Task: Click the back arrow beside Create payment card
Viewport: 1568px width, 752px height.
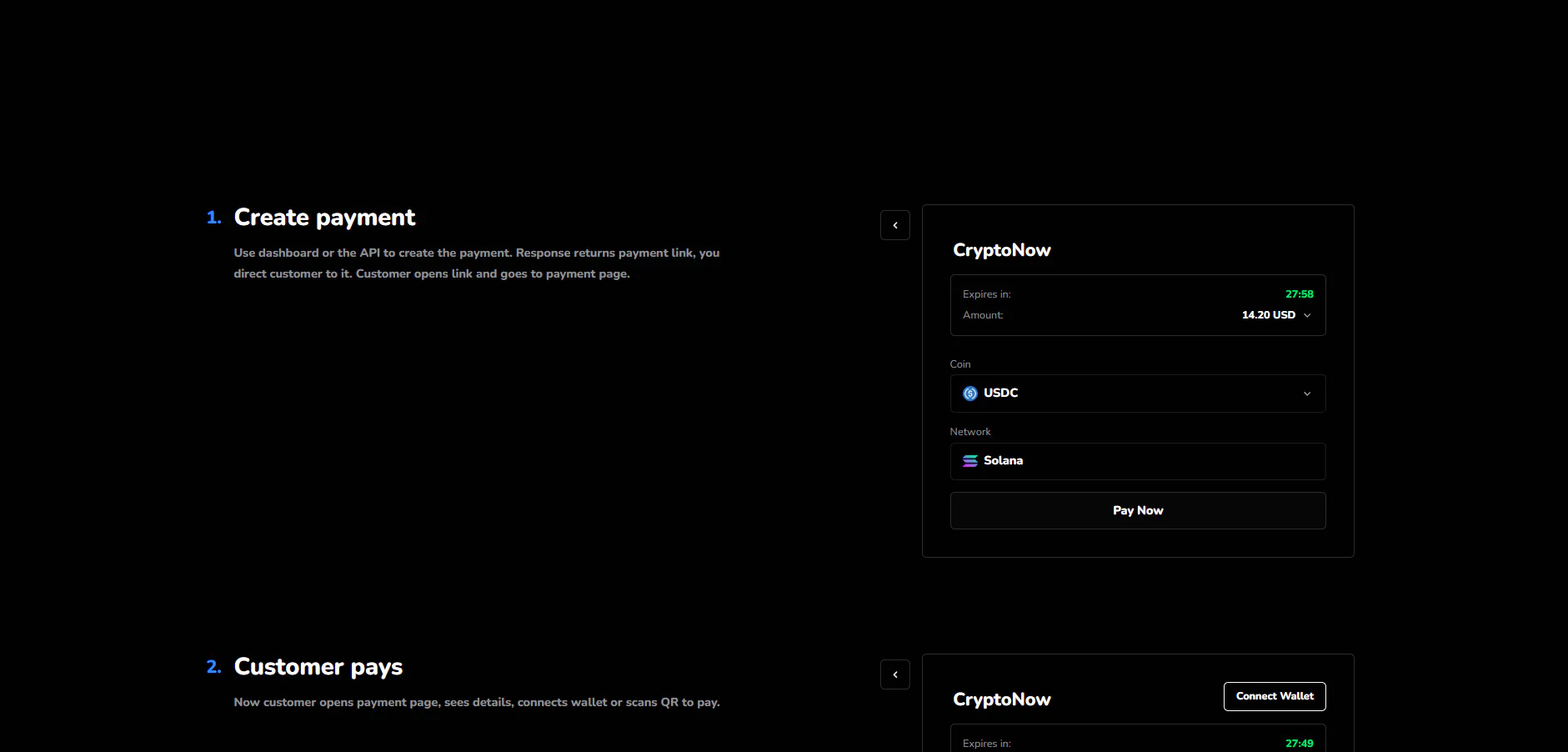Action: point(894,225)
